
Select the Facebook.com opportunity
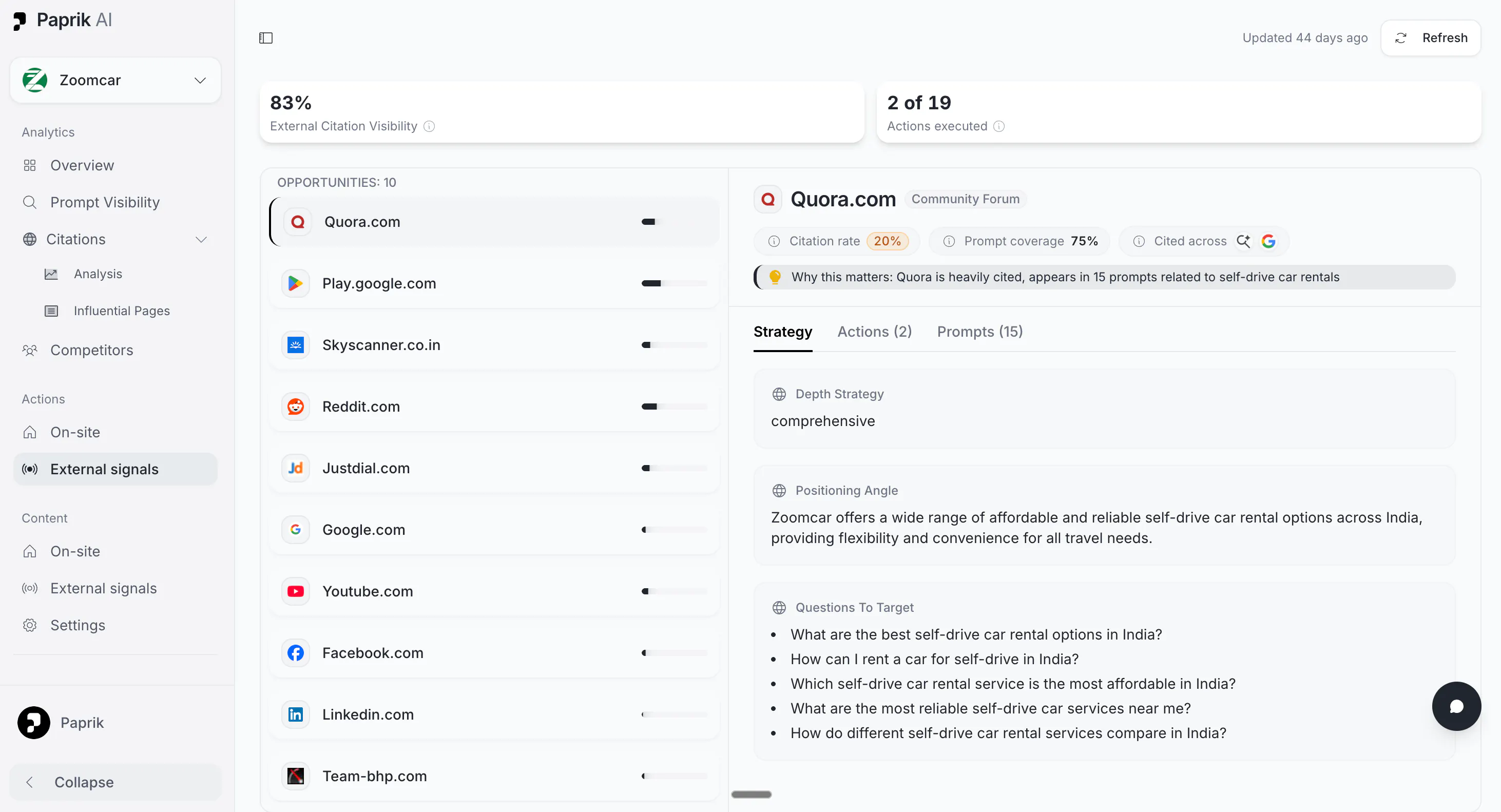tap(494, 653)
